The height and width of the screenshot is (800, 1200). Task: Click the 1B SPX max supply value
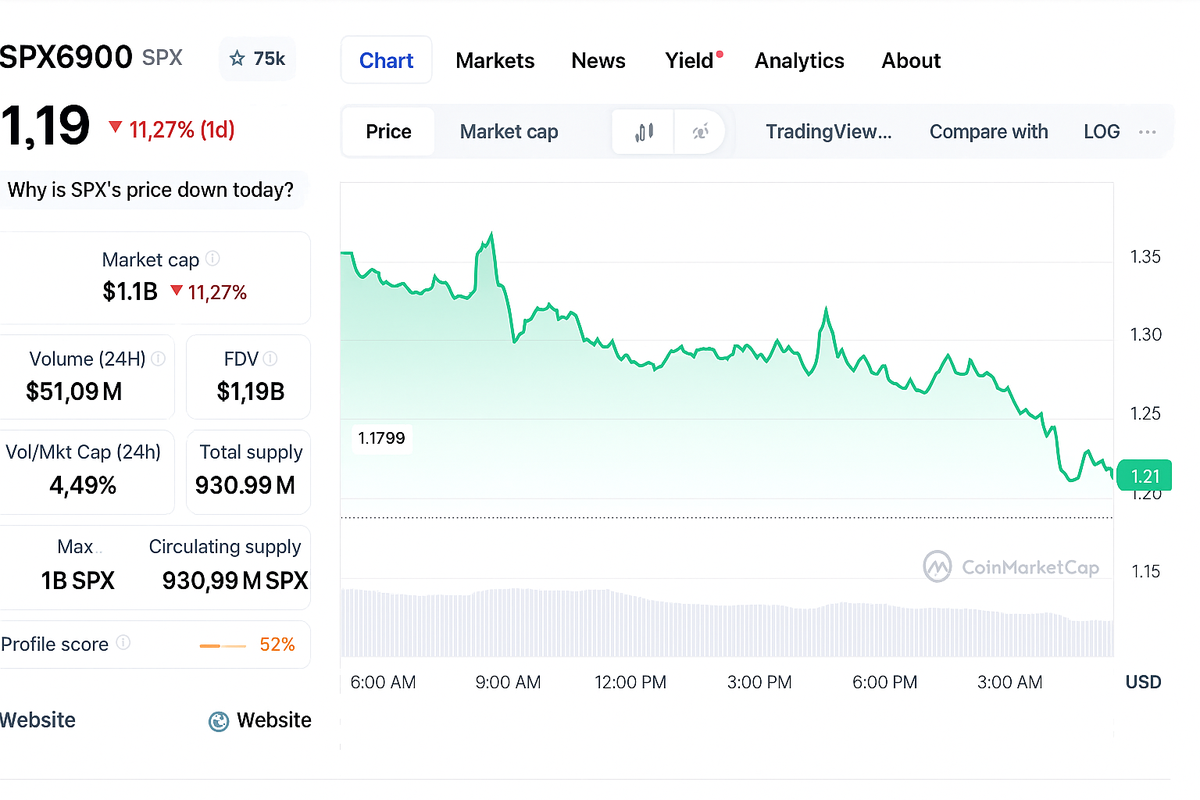point(78,580)
